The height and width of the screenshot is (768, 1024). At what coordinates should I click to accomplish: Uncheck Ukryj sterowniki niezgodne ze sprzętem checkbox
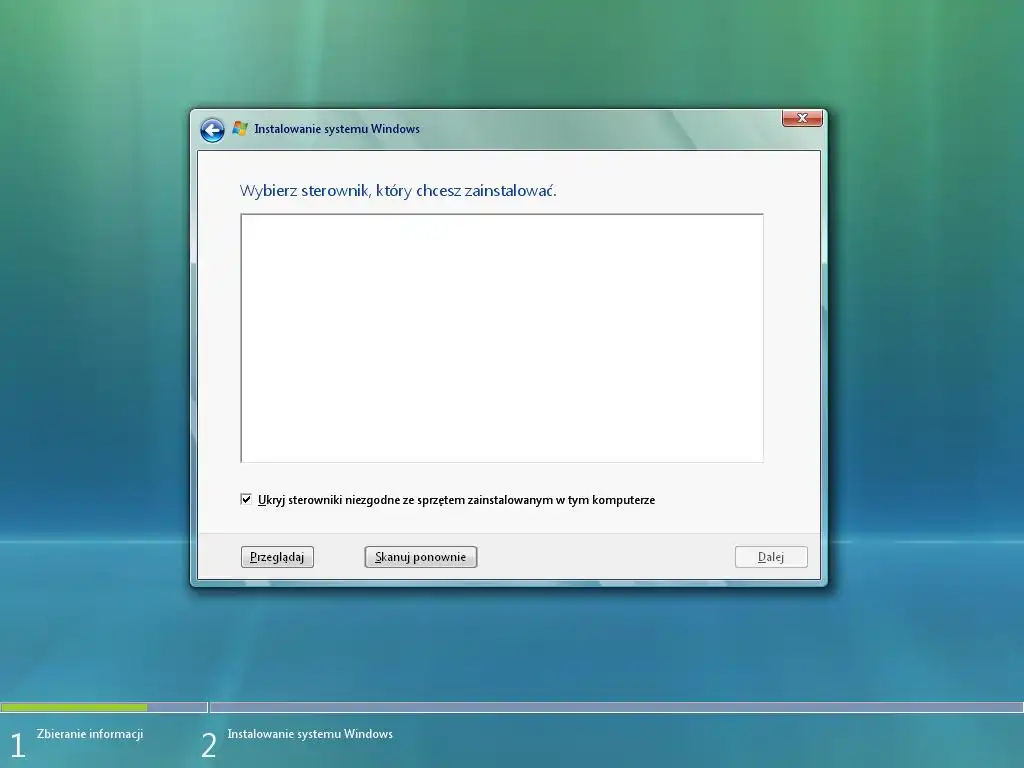tap(246, 500)
